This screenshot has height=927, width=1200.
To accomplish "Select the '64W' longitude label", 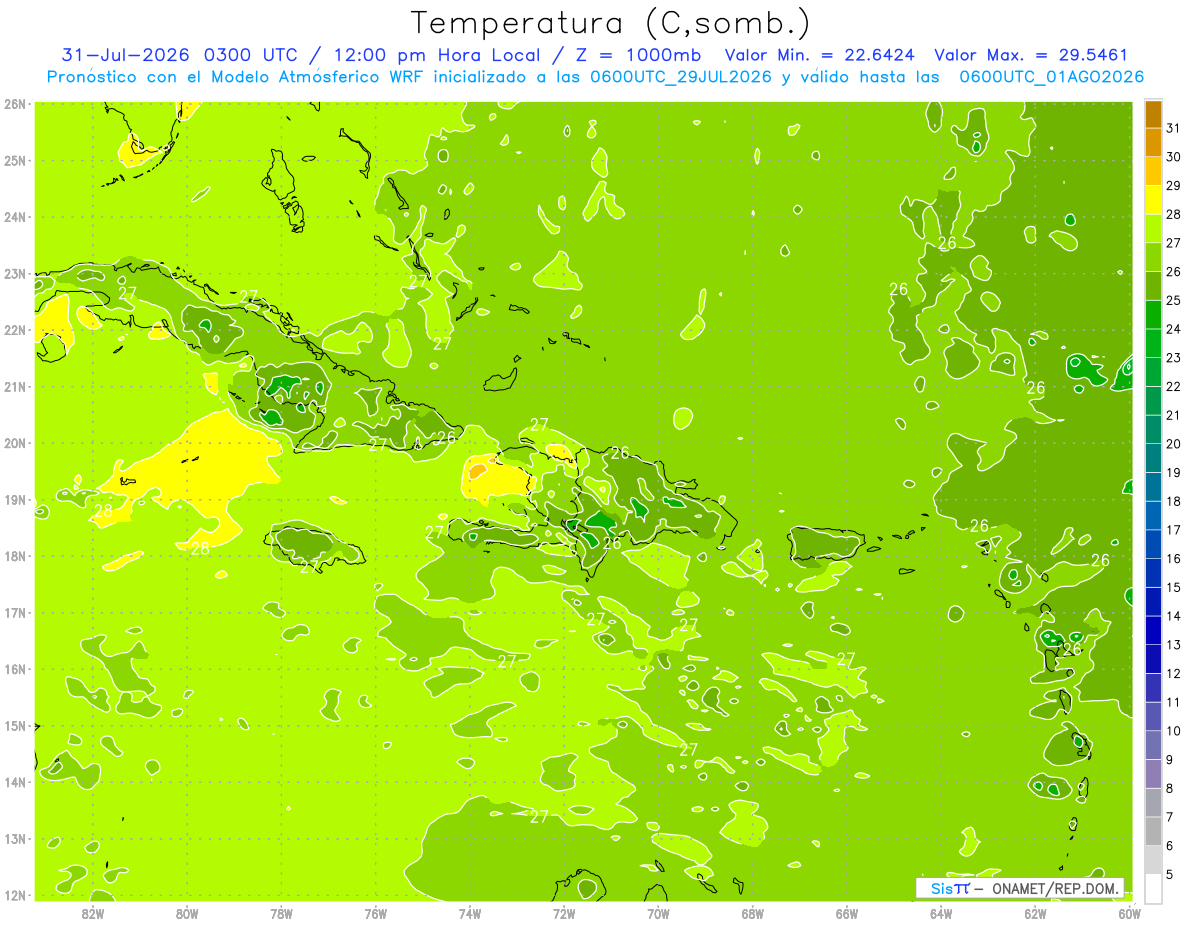I will coord(941,913).
